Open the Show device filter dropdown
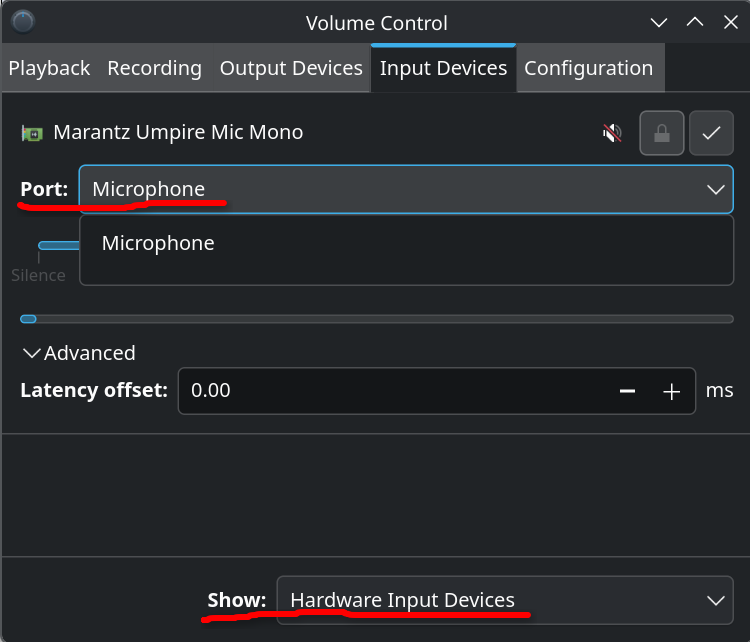Image resolution: width=750 pixels, height=642 pixels. [x=504, y=600]
